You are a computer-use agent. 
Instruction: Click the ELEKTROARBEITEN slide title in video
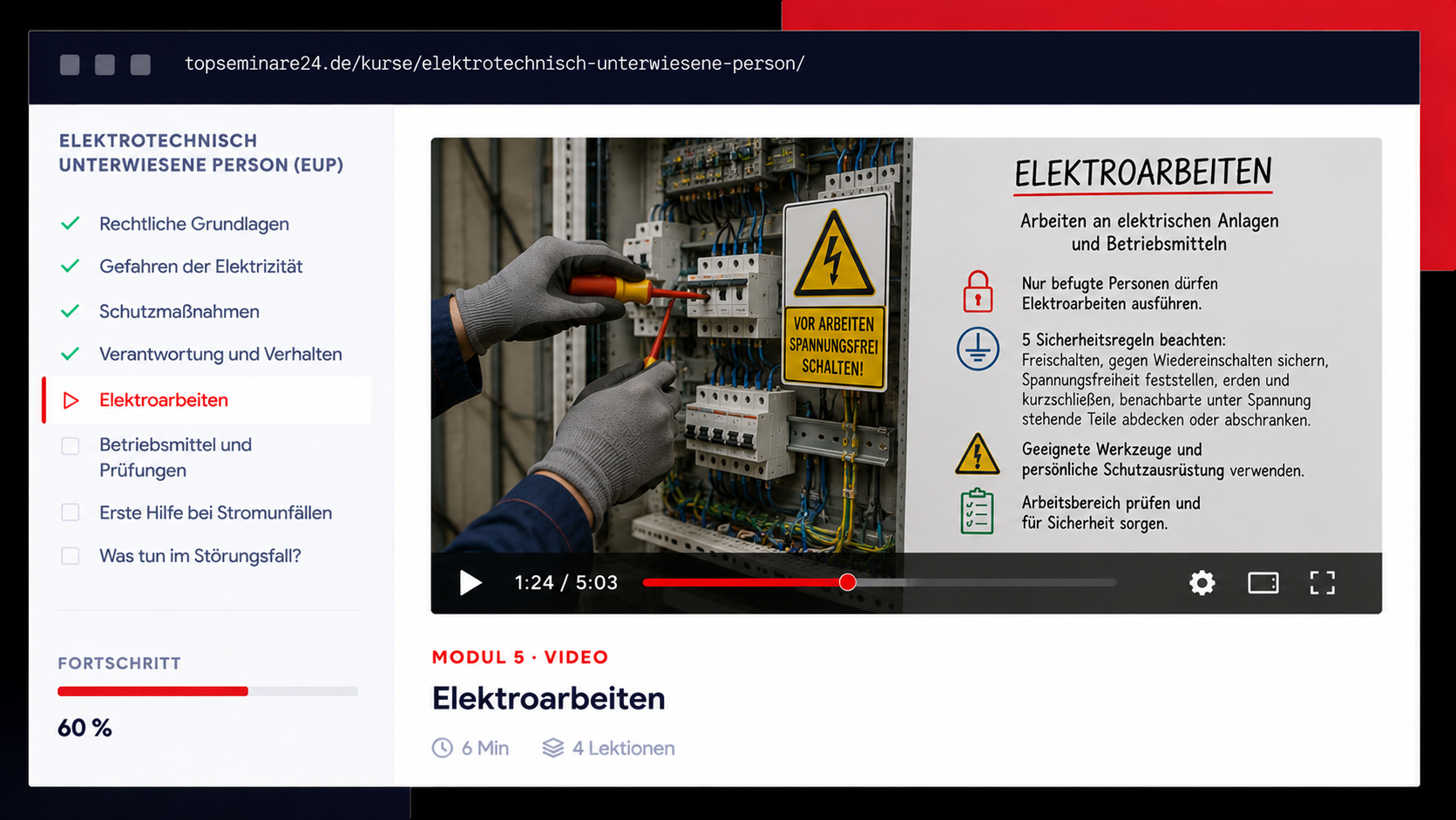click(x=1143, y=173)
